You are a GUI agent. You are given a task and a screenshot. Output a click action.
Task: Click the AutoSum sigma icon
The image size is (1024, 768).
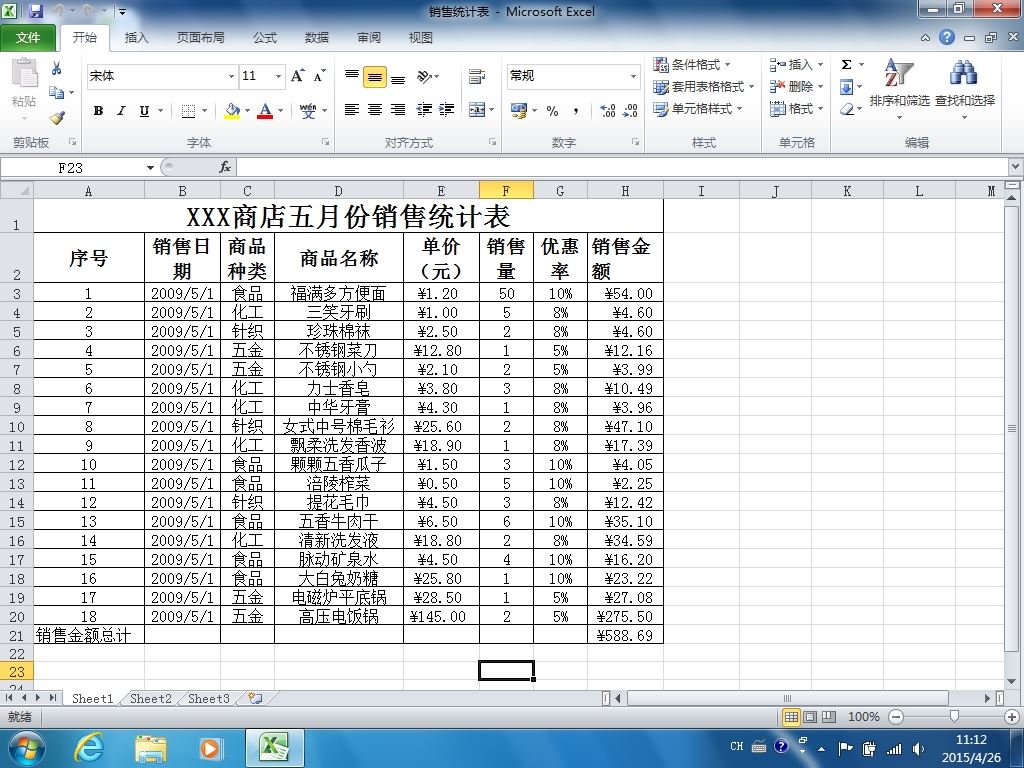[846, 64]
